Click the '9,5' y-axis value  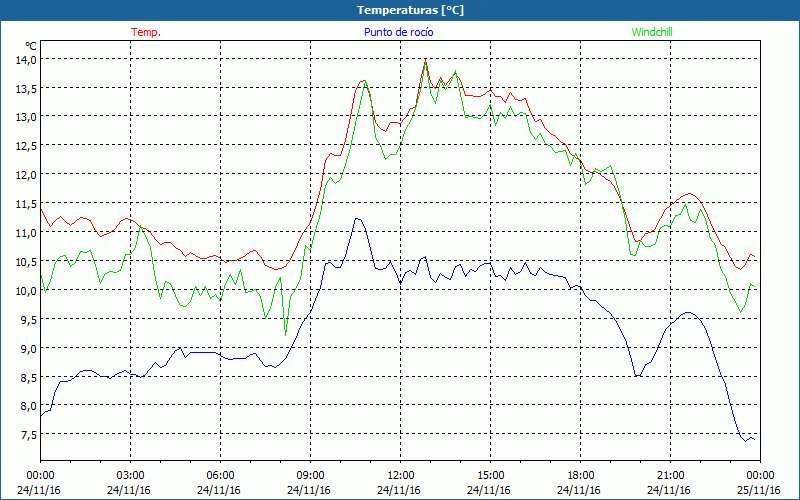click(x=29, y=319)
